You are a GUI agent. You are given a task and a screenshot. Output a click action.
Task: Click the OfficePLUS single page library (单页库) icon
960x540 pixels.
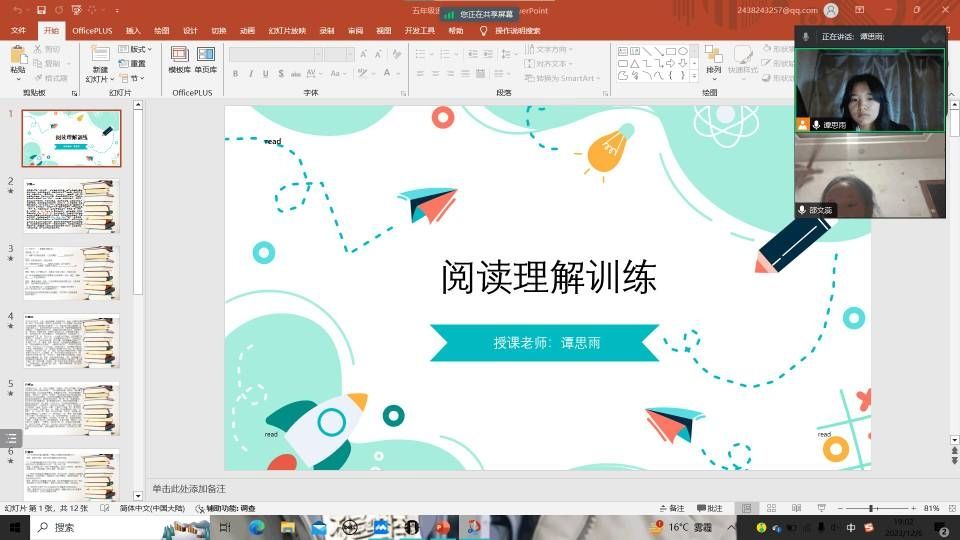coord(205,59)
